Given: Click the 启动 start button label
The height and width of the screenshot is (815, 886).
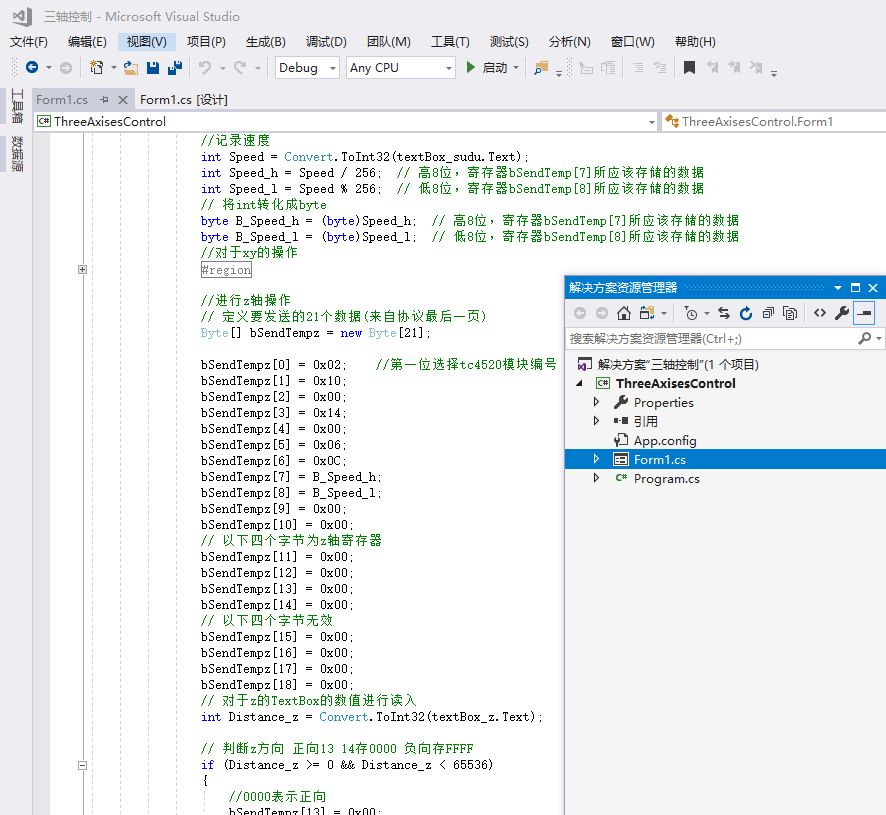Looking at the screenshot, I should click(494, 68).
